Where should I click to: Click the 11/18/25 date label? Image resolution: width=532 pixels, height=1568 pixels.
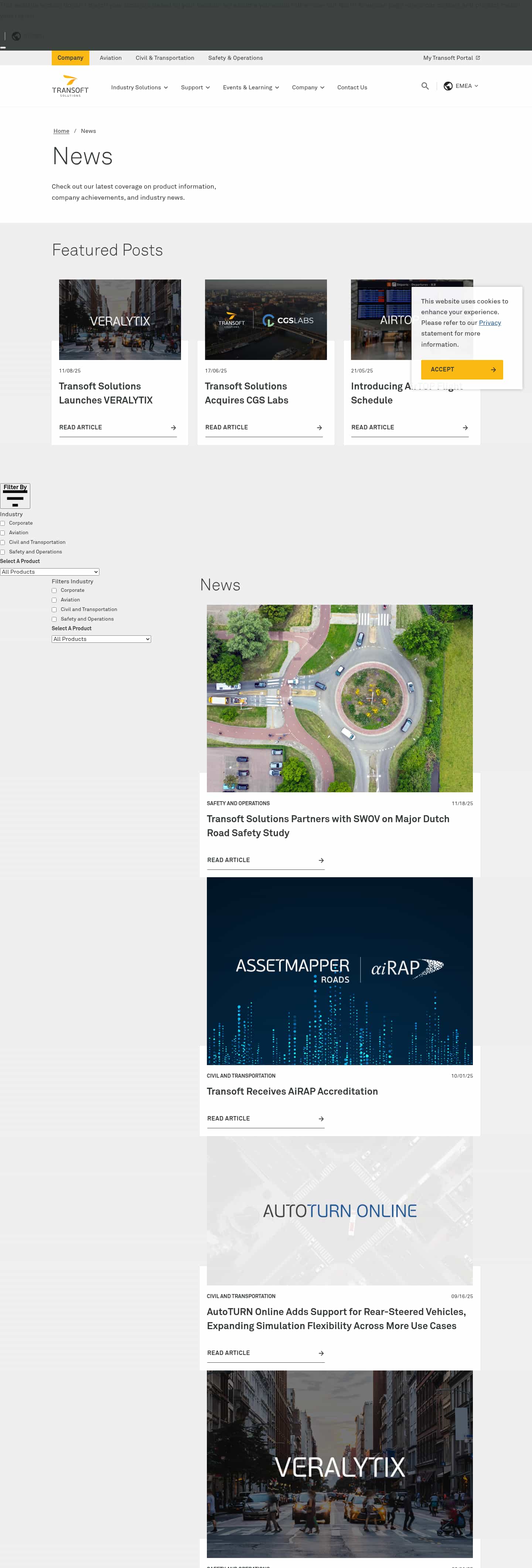tap(463, 803)
